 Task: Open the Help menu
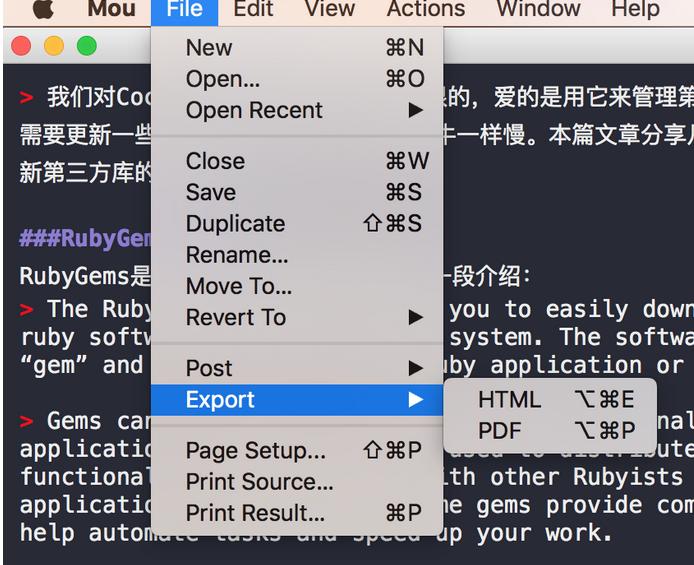pyautogui.click(x=636, y=9)
